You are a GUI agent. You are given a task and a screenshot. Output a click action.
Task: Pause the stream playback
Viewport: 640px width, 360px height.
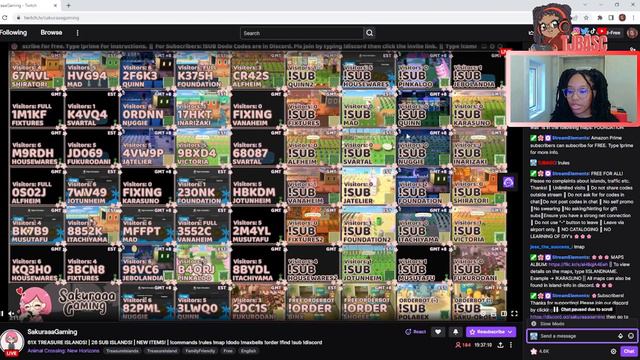pyautogui.click(x=2, y=313)
